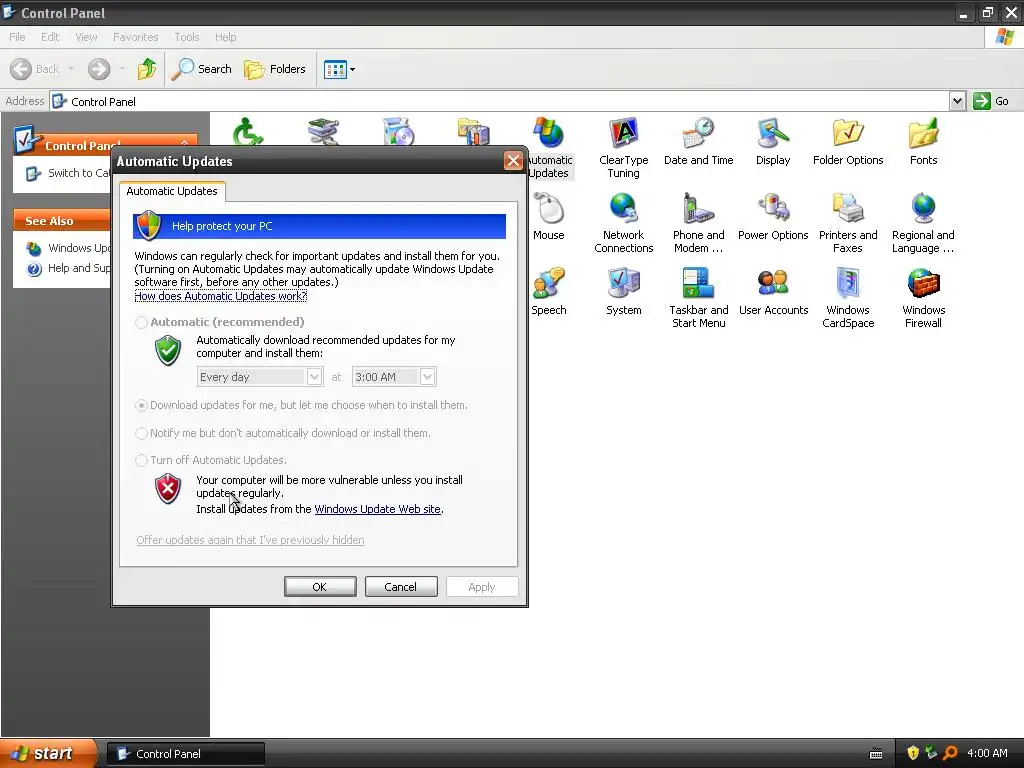Screen dimensions: 1024x768
Task: Open the Windows CardSpace icon
Action: click(848, 298)
